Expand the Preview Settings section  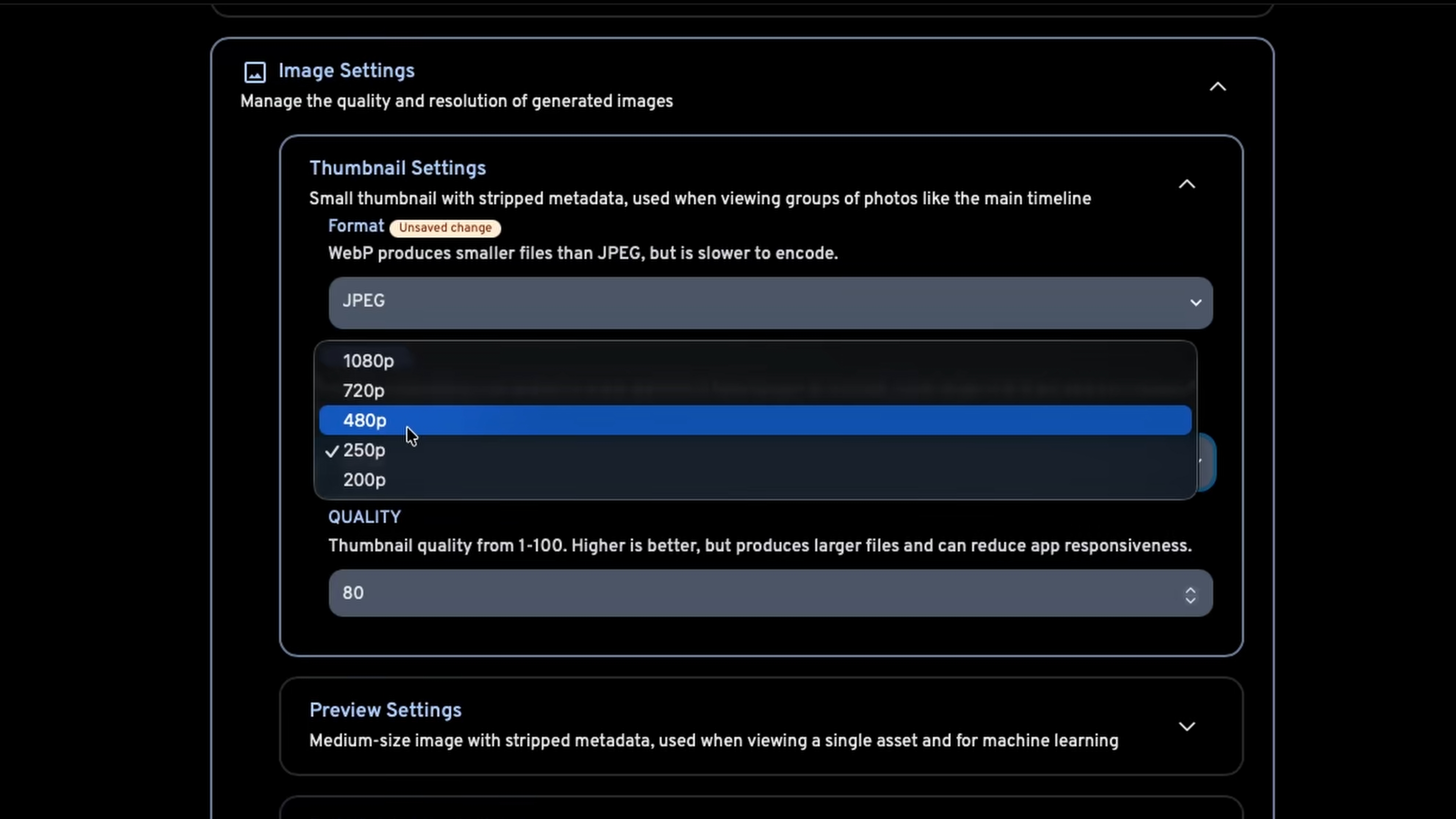click(1187, 727)
